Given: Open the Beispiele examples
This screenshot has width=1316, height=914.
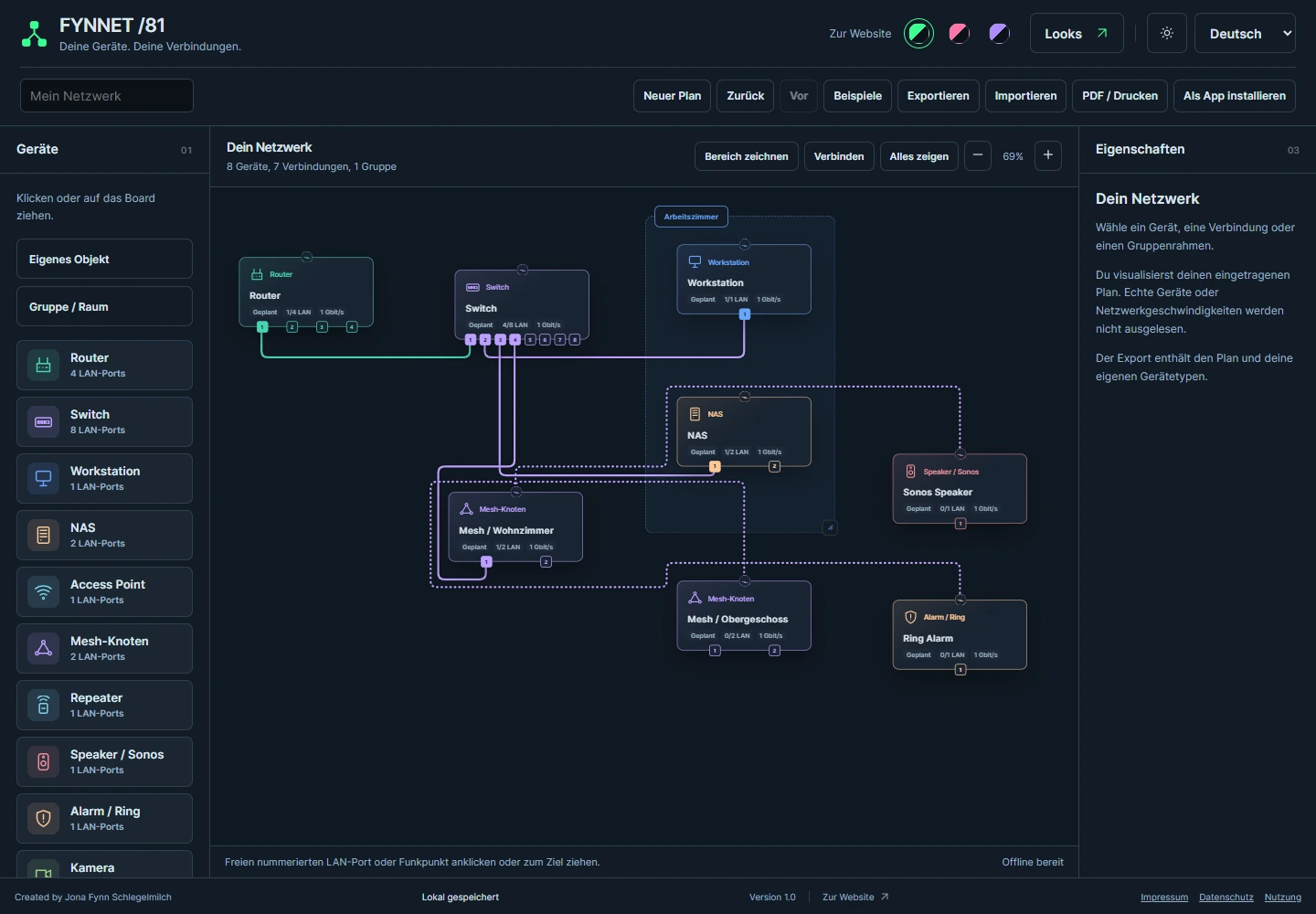Looking at the screenshot, I should 858,96.
